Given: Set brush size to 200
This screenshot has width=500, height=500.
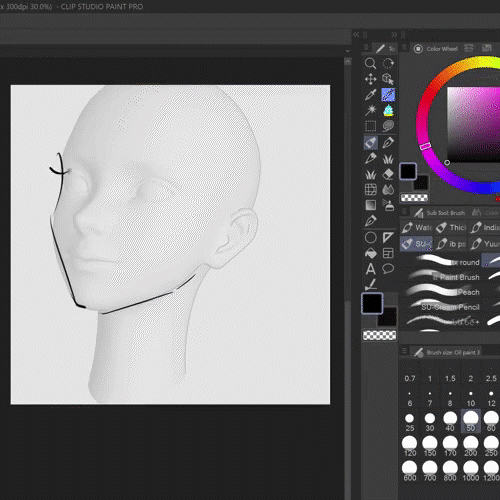Looking at the screenshot, I should click(471, 447).
